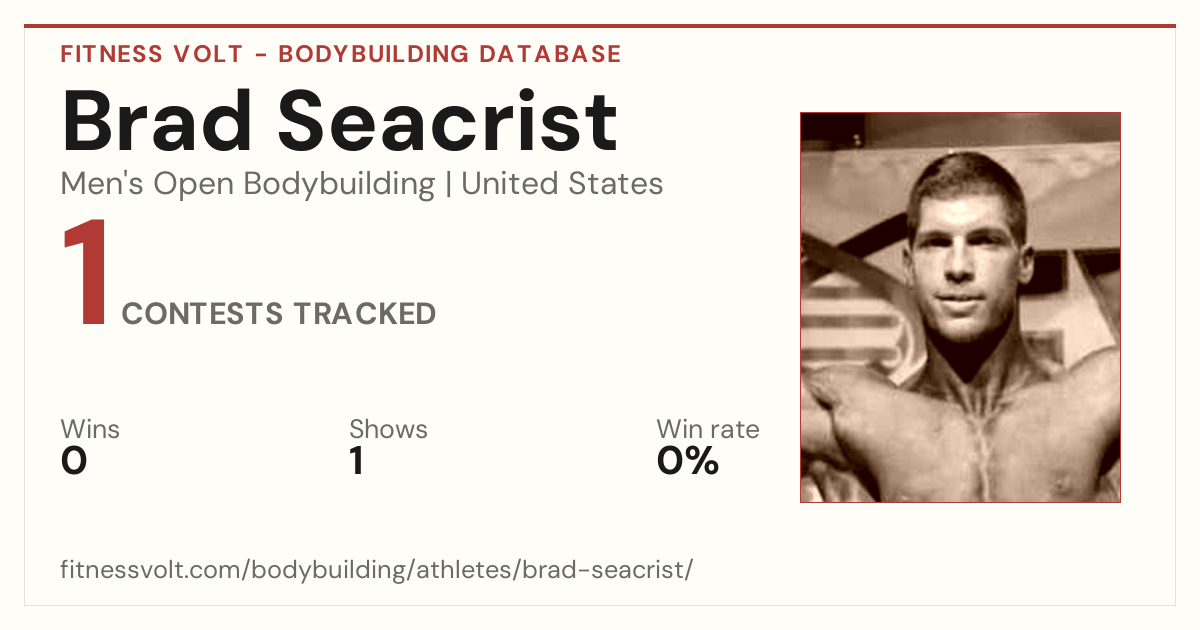Image resolution: width=1200 pixels, height=630 pixels.
Task: Click the 0% win rate value
Action: pyautogui.click(x=688, y=461)
